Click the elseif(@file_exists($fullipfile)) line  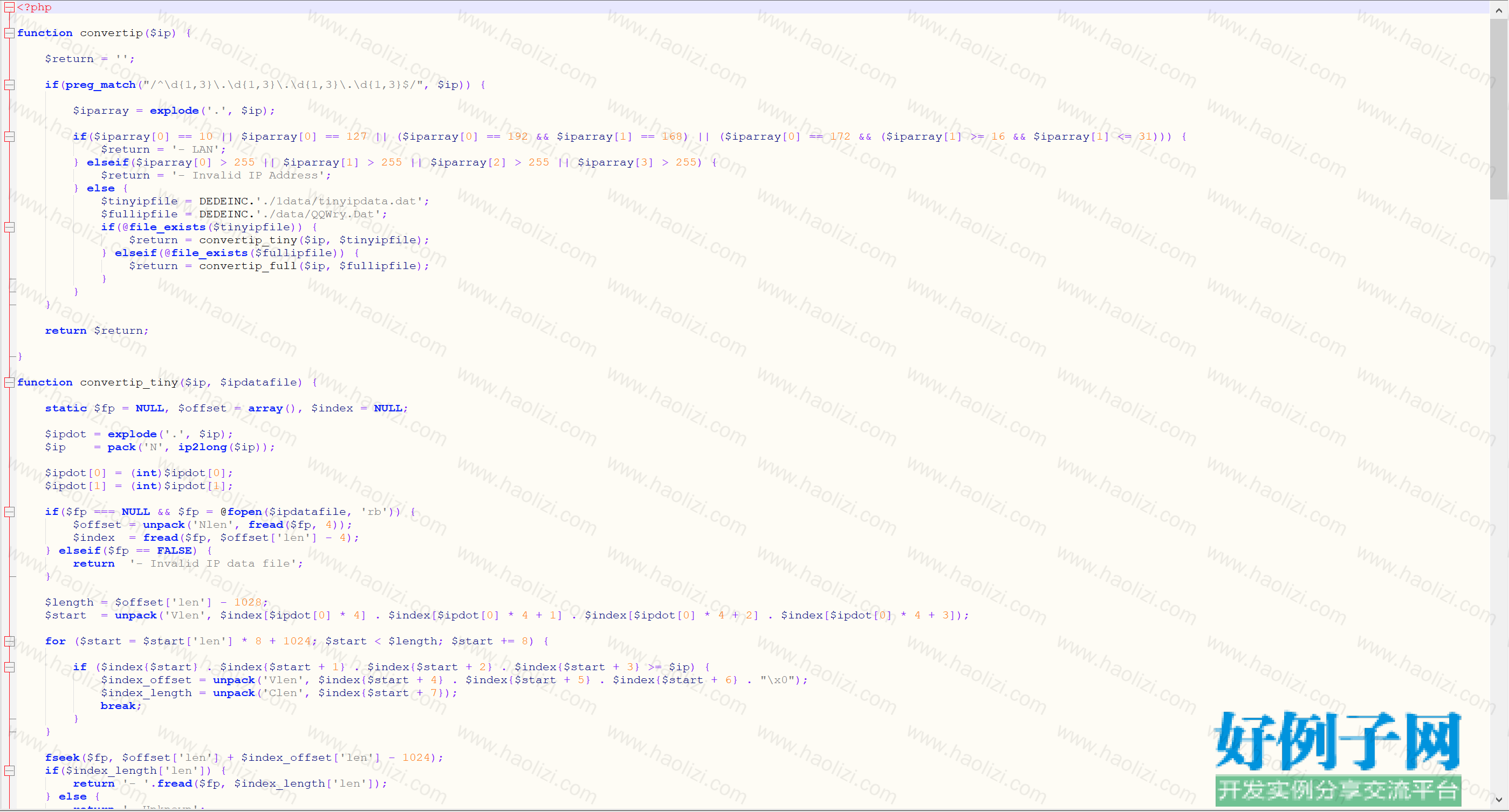[231, 253]
